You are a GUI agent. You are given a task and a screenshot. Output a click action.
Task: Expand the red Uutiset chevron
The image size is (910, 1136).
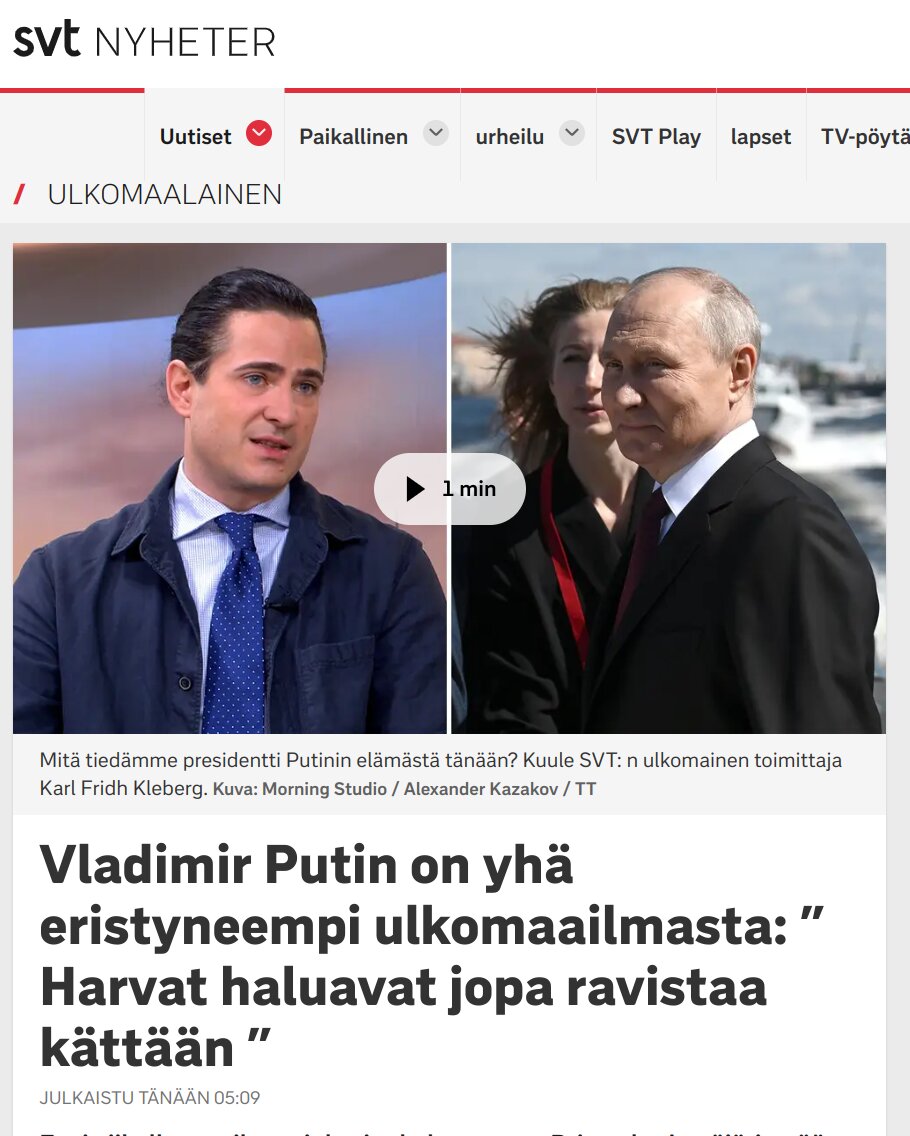point(259,133)
